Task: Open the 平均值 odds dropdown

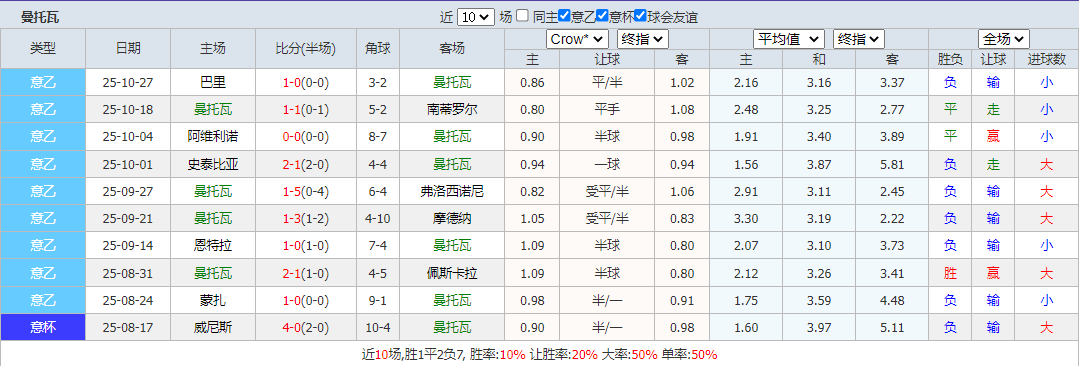Action: 789,39
